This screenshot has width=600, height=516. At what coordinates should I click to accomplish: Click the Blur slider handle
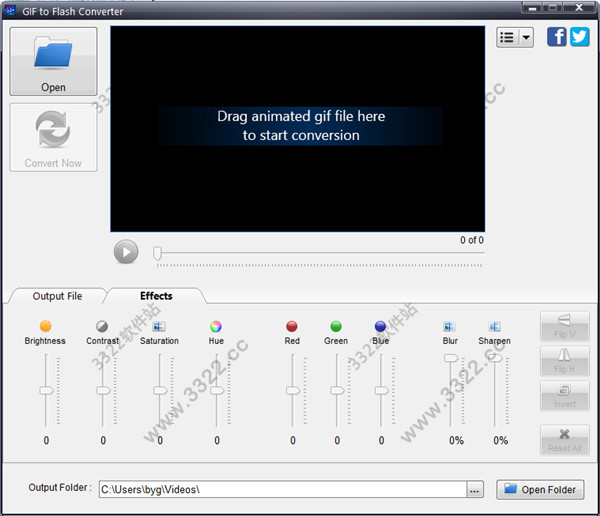pos(451,358)
